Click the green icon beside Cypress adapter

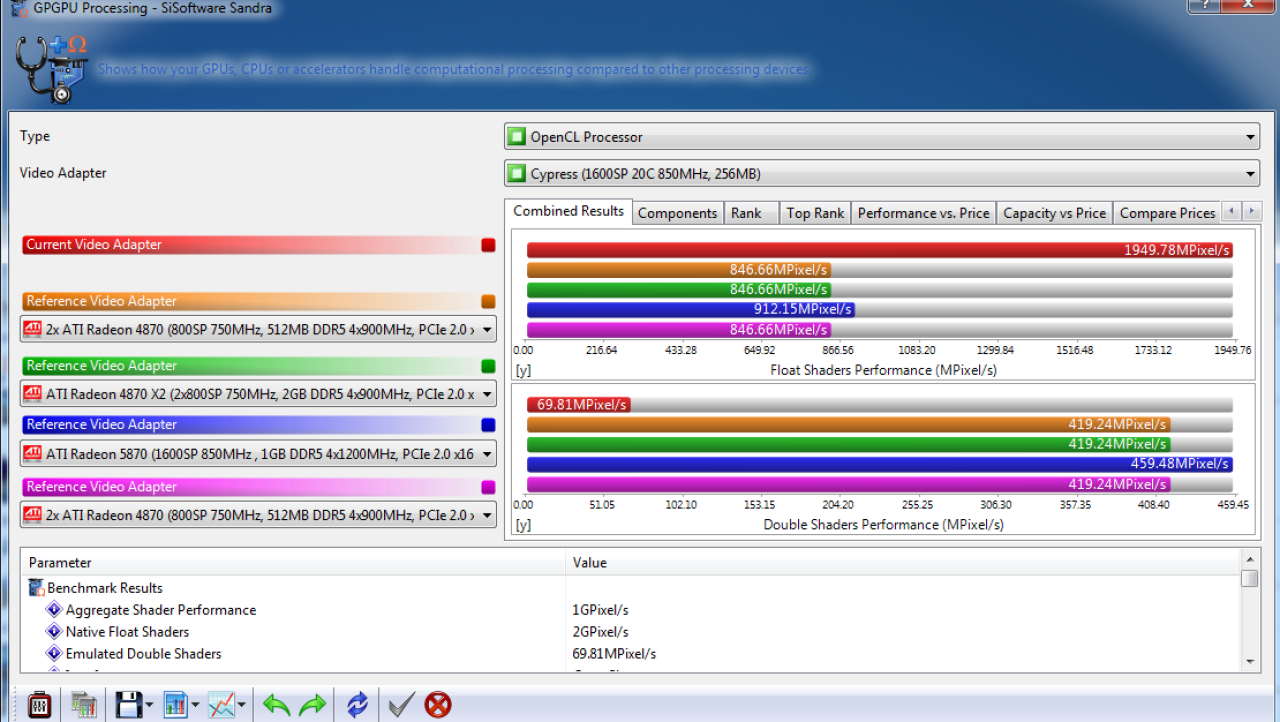[x=516, y=174]
